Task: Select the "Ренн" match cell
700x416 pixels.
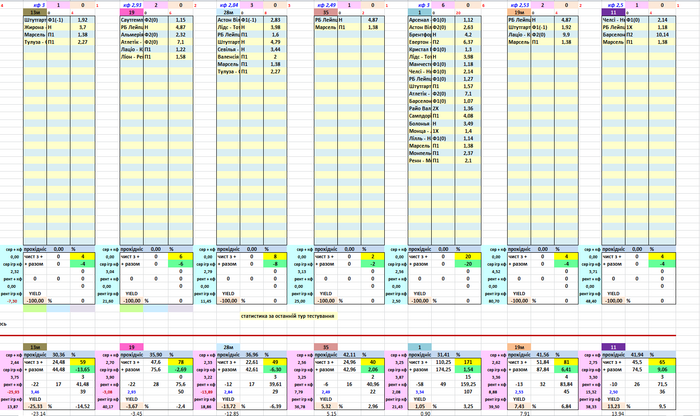Action: pyautogui.click(x=420, y=160)
